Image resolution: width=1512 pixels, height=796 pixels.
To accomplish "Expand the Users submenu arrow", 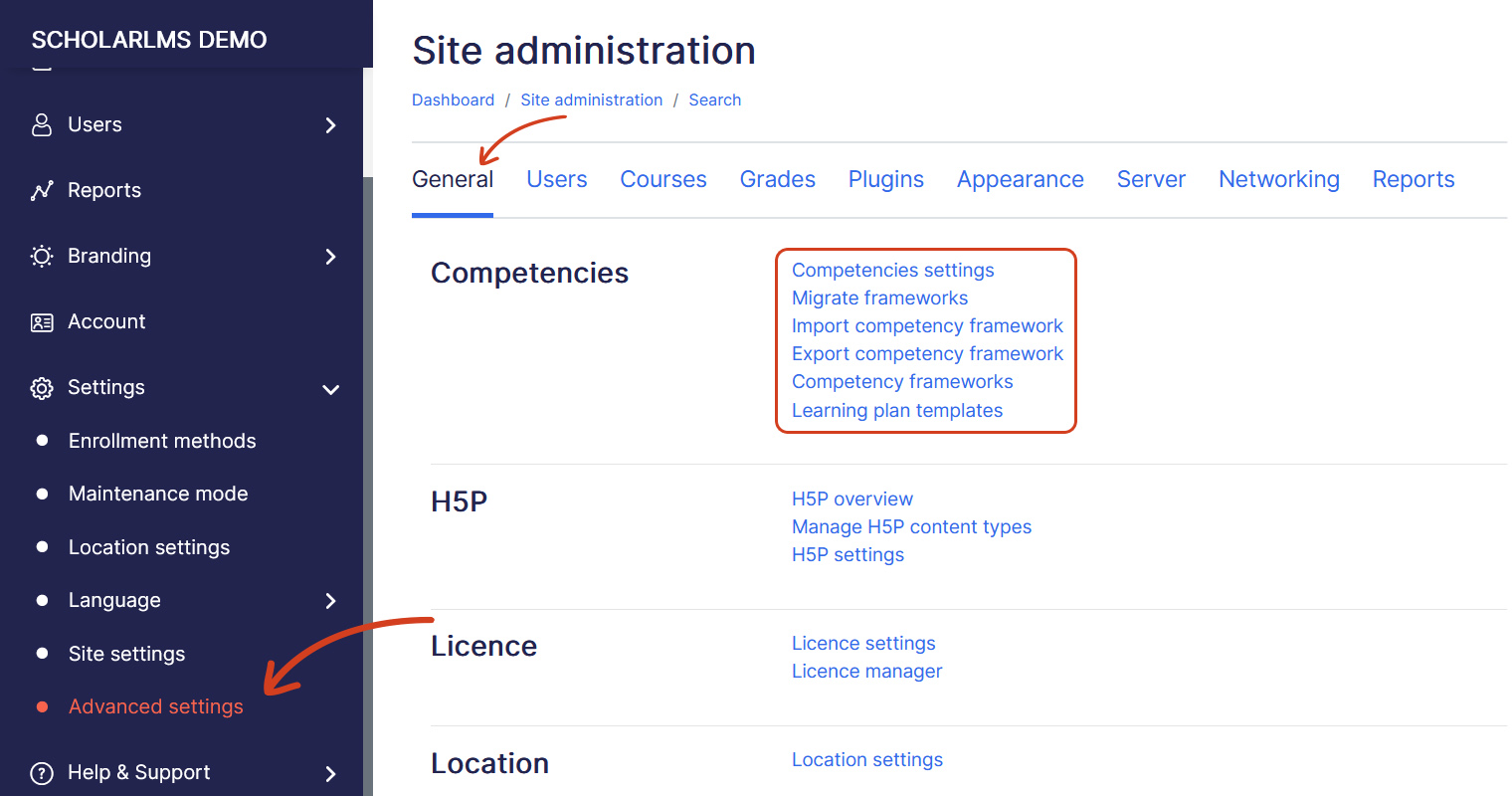I will 331,125.
